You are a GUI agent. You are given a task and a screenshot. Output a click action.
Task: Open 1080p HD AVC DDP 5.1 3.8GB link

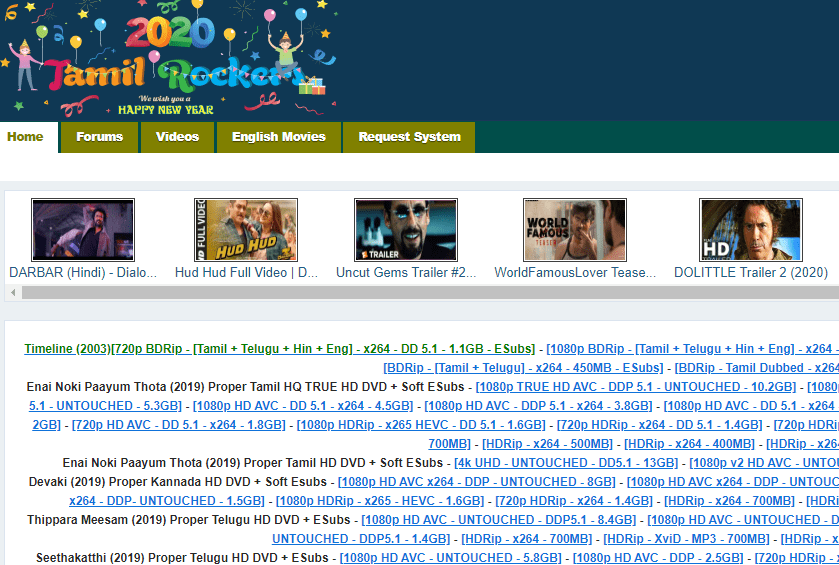point(538,406)
